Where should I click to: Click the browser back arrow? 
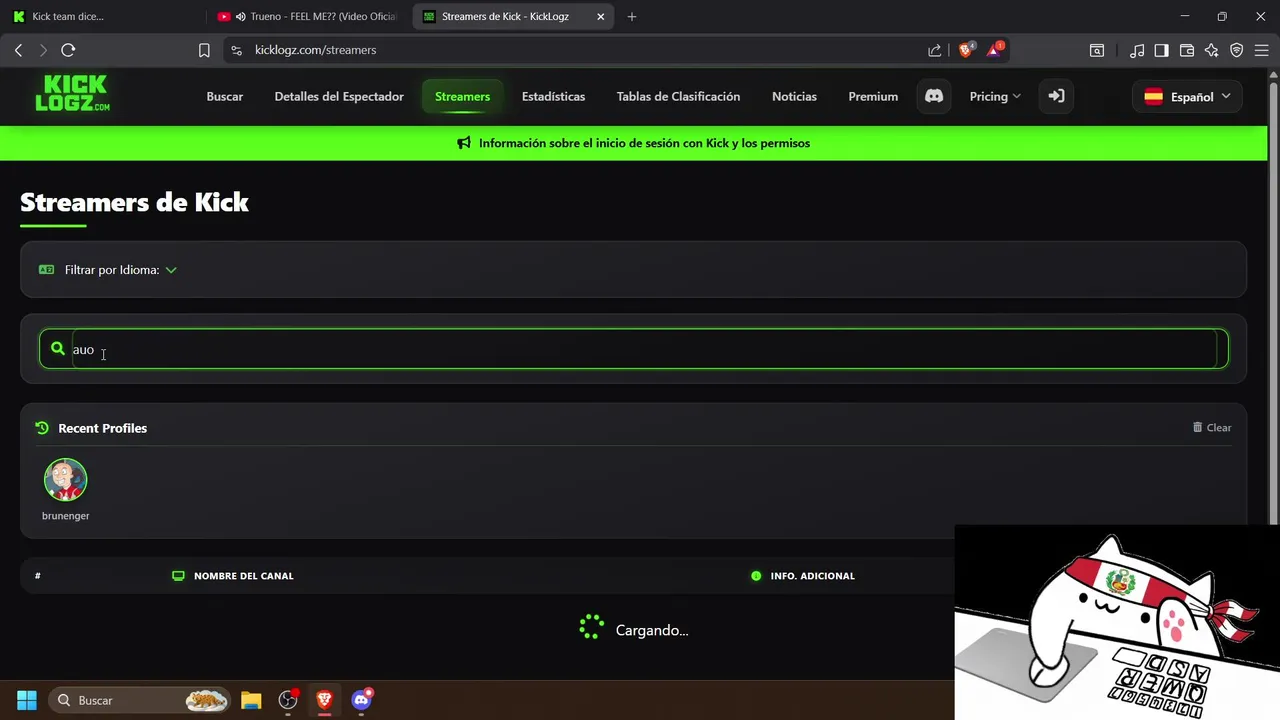[18, 50]
